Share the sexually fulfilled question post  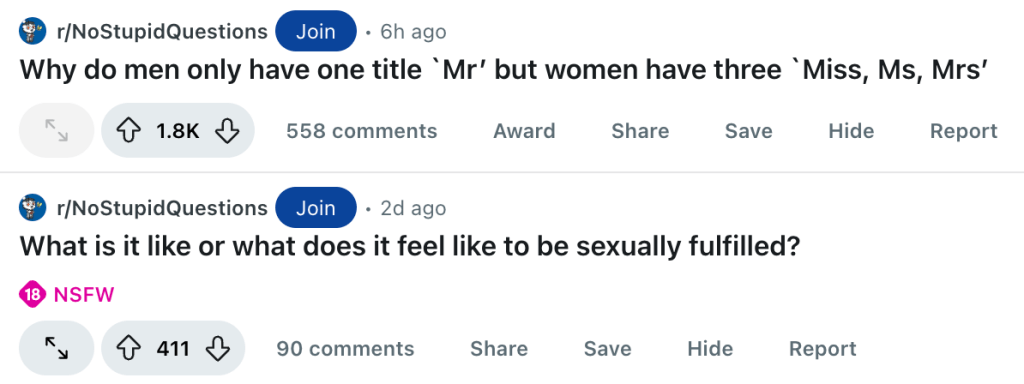pos(499,349)
